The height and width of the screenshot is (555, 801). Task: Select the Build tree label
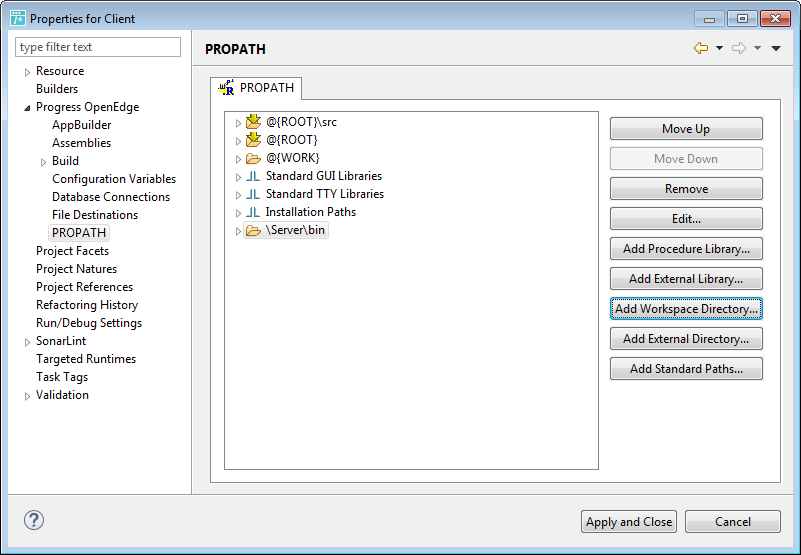65,161
